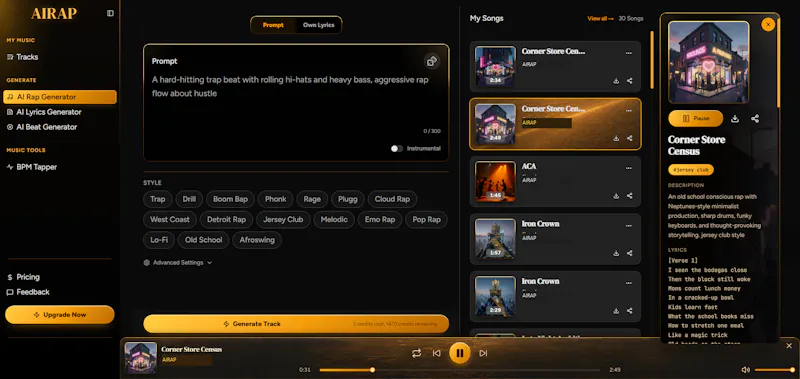The image size is (800, 379).
Task: Switch to the Prompt tab
Action: (x=273, y=25)
